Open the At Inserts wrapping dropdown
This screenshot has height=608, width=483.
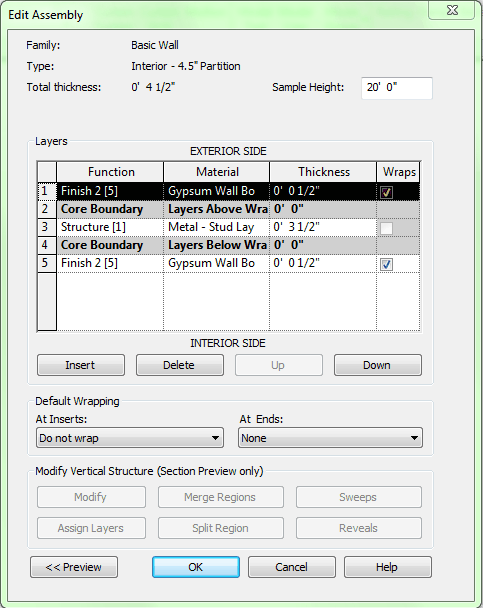tap(130, 438)
